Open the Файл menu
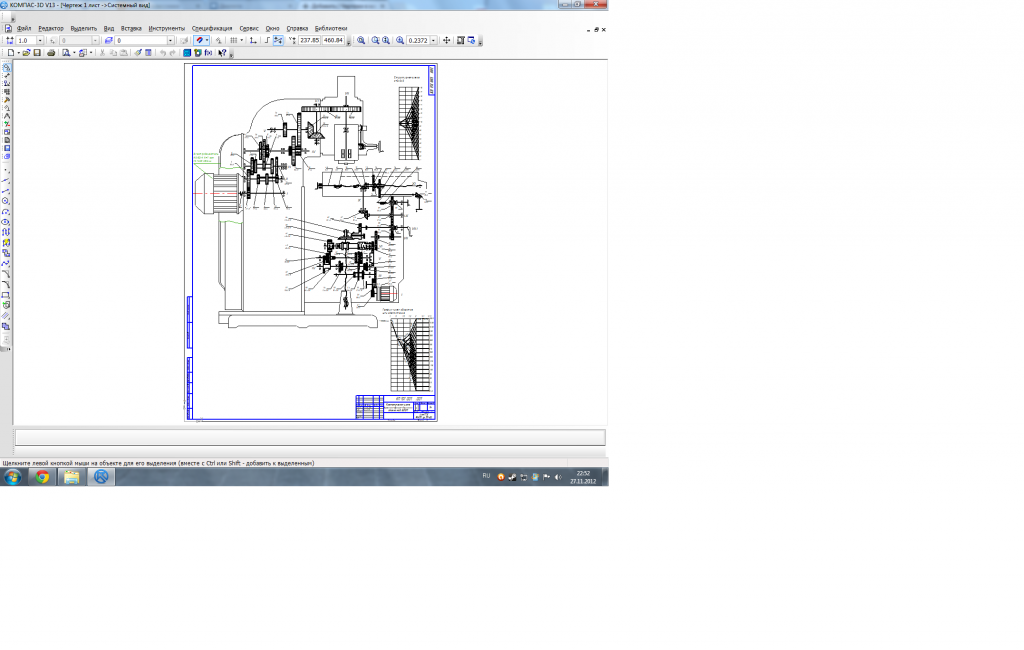 (24, 28)
